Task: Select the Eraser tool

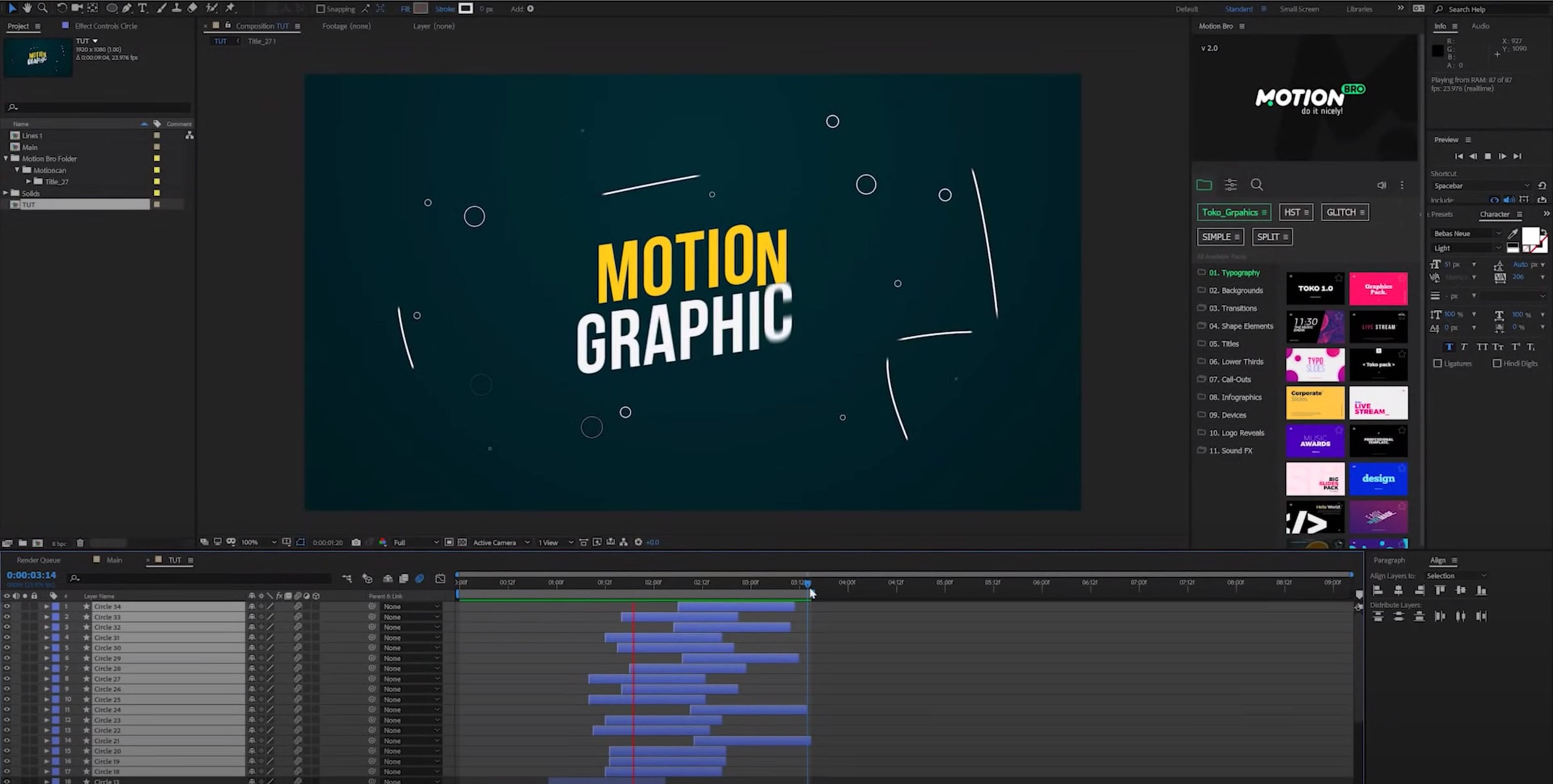Action: click(x=192, y=8)
